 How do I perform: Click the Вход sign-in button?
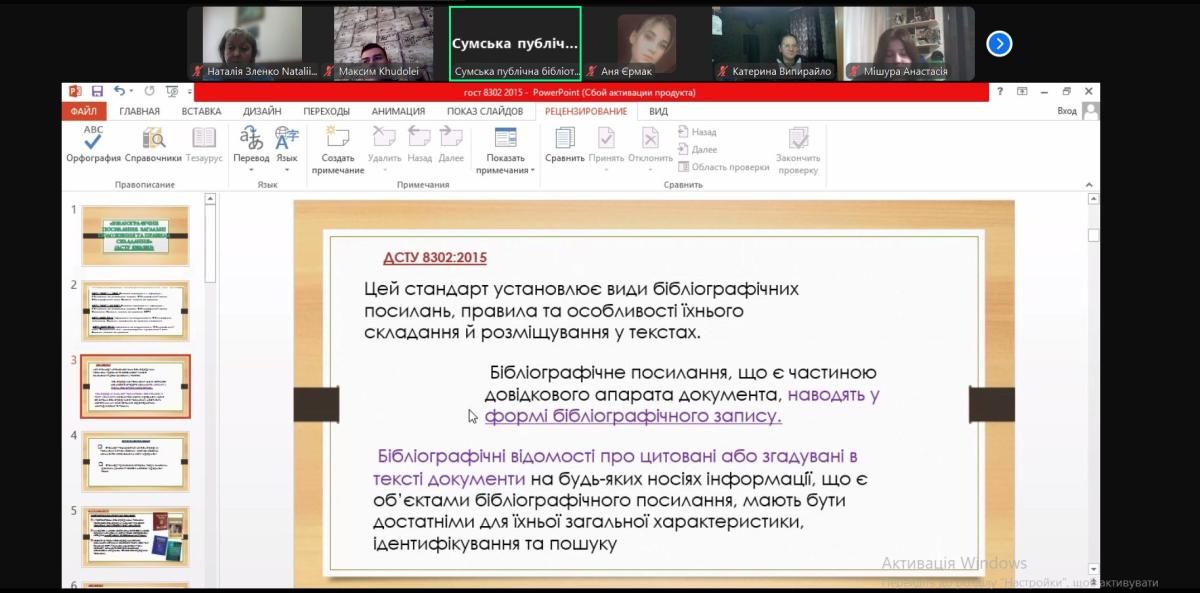pos(1067,111)
